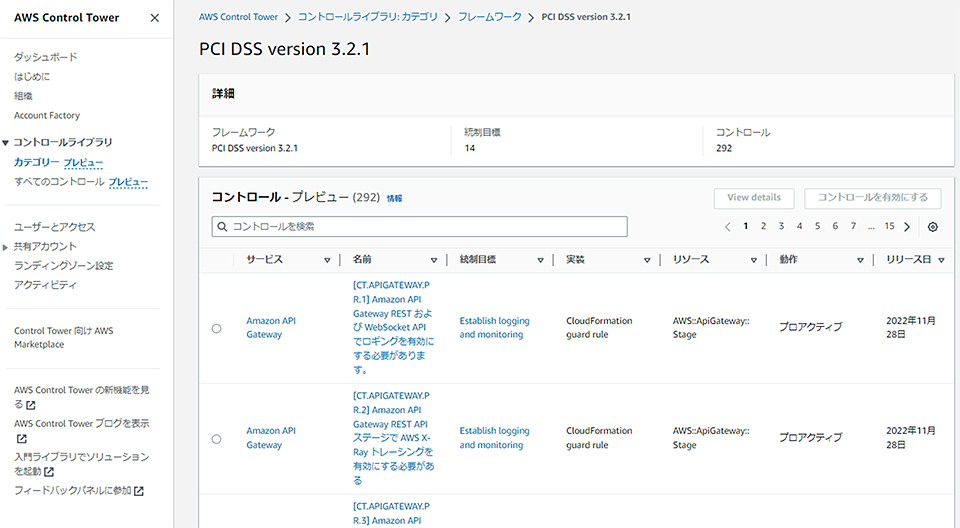Select radio for CT.APIGATEWAY.PR.2 control
Image resolution: width=960 pixels, height=528 pixels.
(x=216, y=439)
